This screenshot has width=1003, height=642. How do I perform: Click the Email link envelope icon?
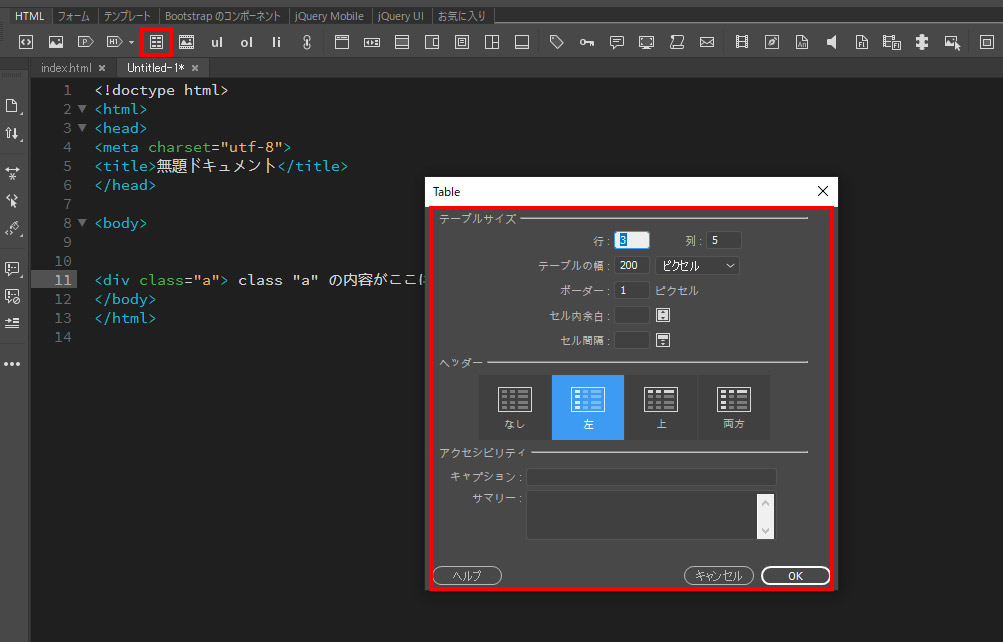(x=707, y=42)
